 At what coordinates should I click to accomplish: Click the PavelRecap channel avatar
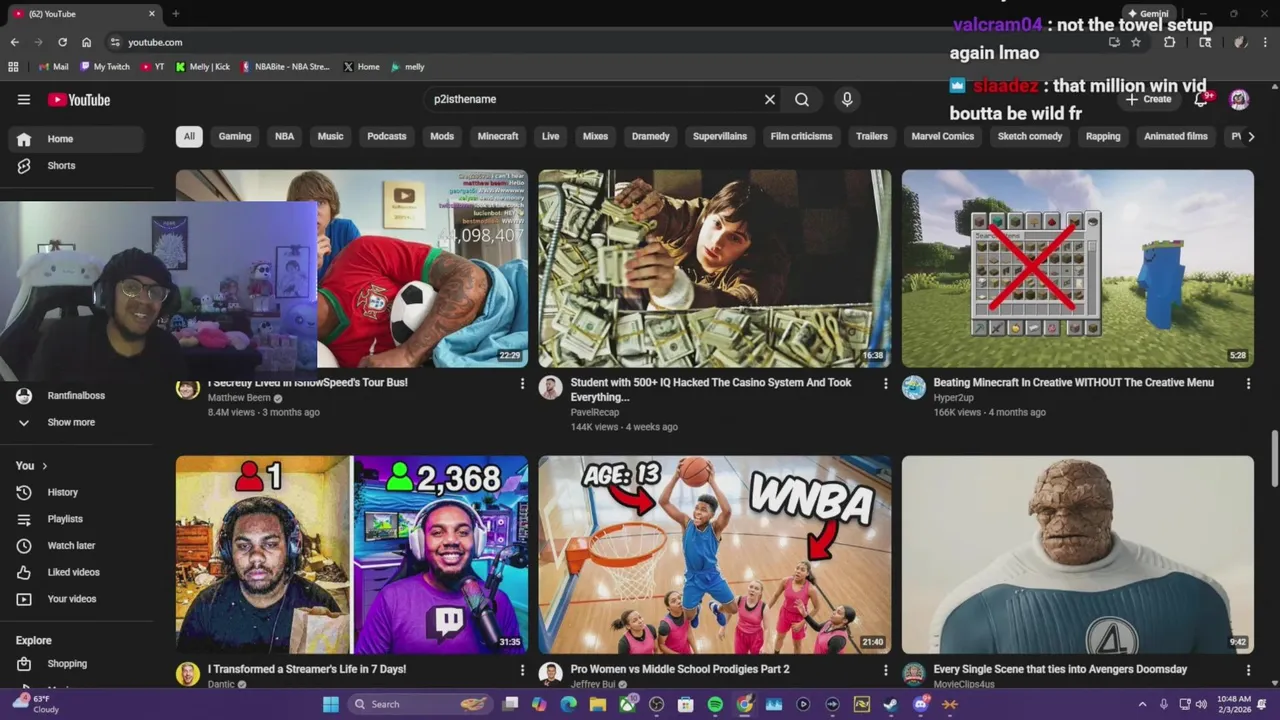551,388
